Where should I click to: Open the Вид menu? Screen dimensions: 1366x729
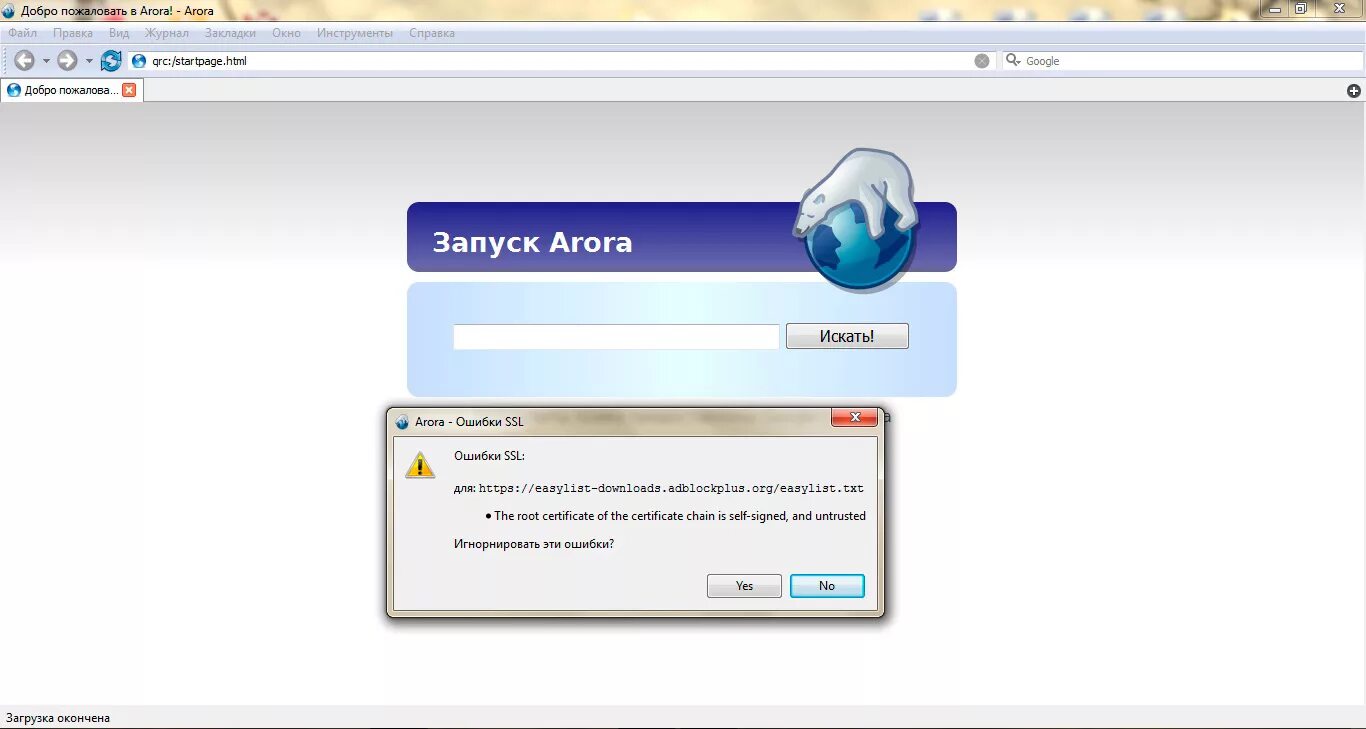(119, 33)
